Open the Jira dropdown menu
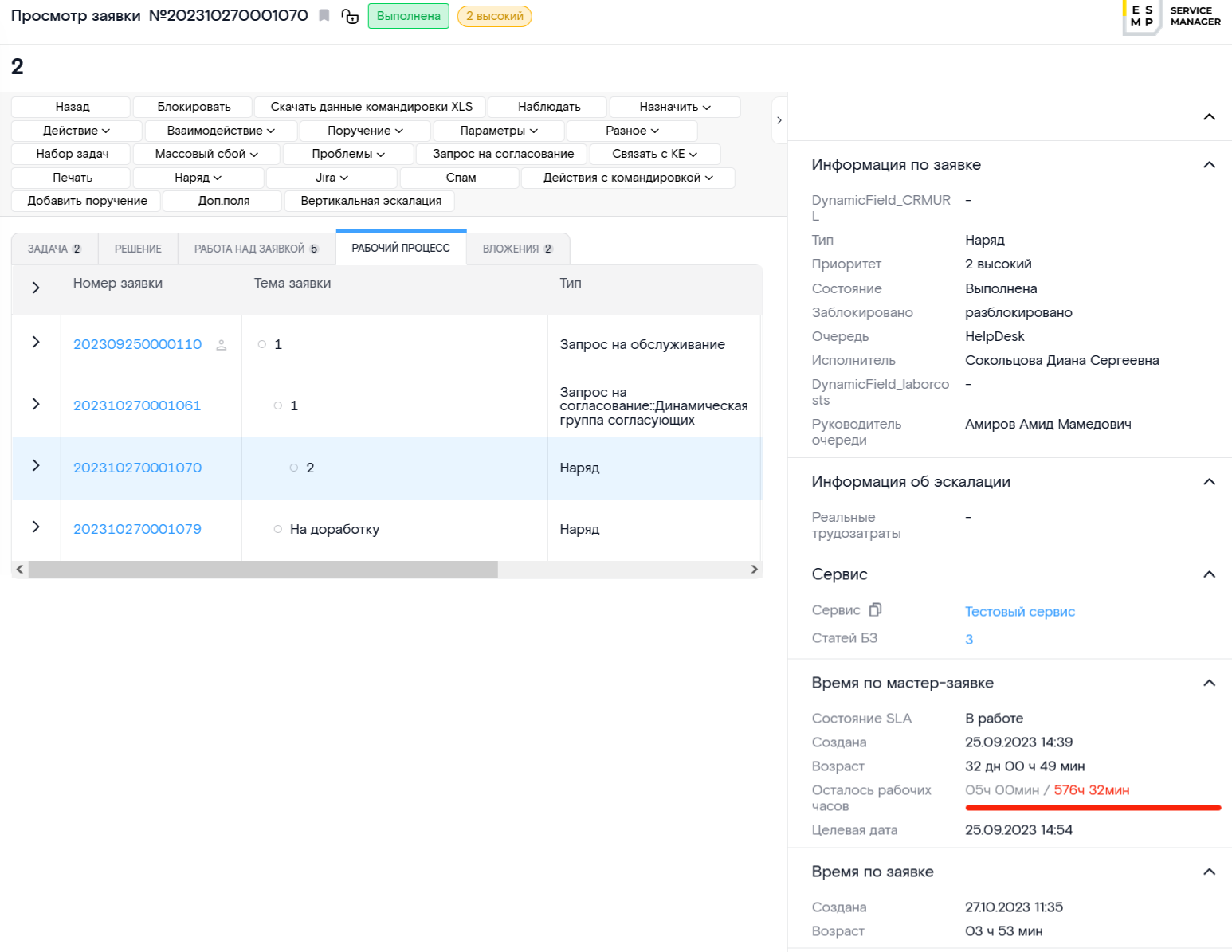This screenshot has width=1232, height=952. point(332,178)
